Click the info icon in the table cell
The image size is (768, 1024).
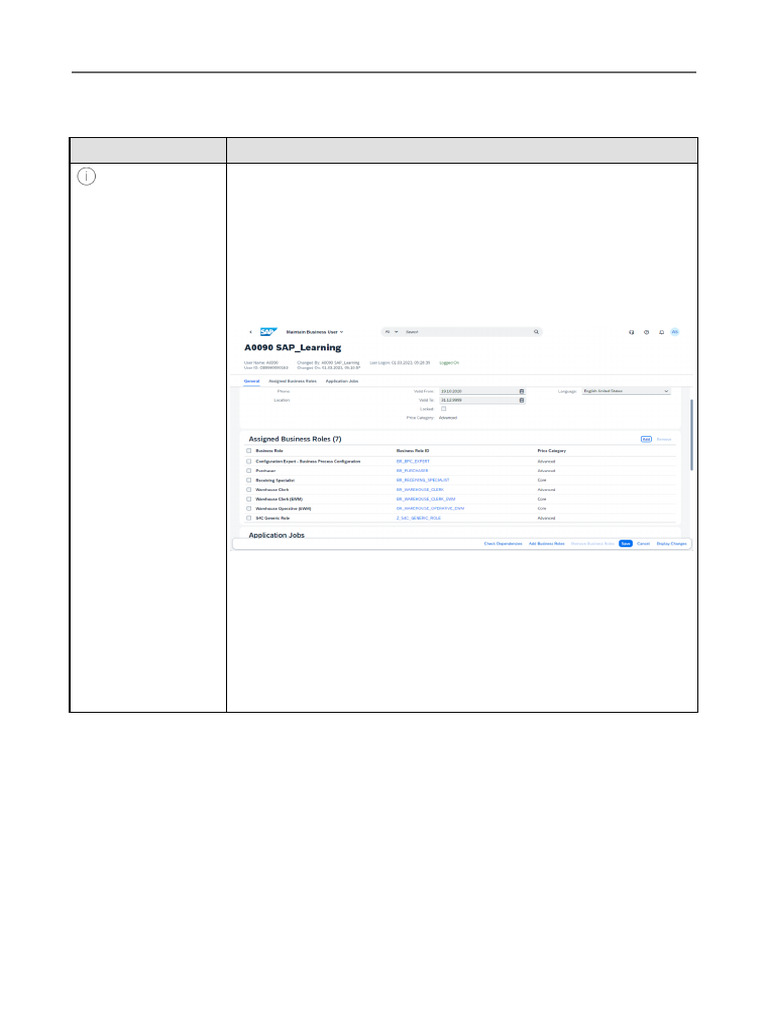pyautogui.click(x=87, y=176)
